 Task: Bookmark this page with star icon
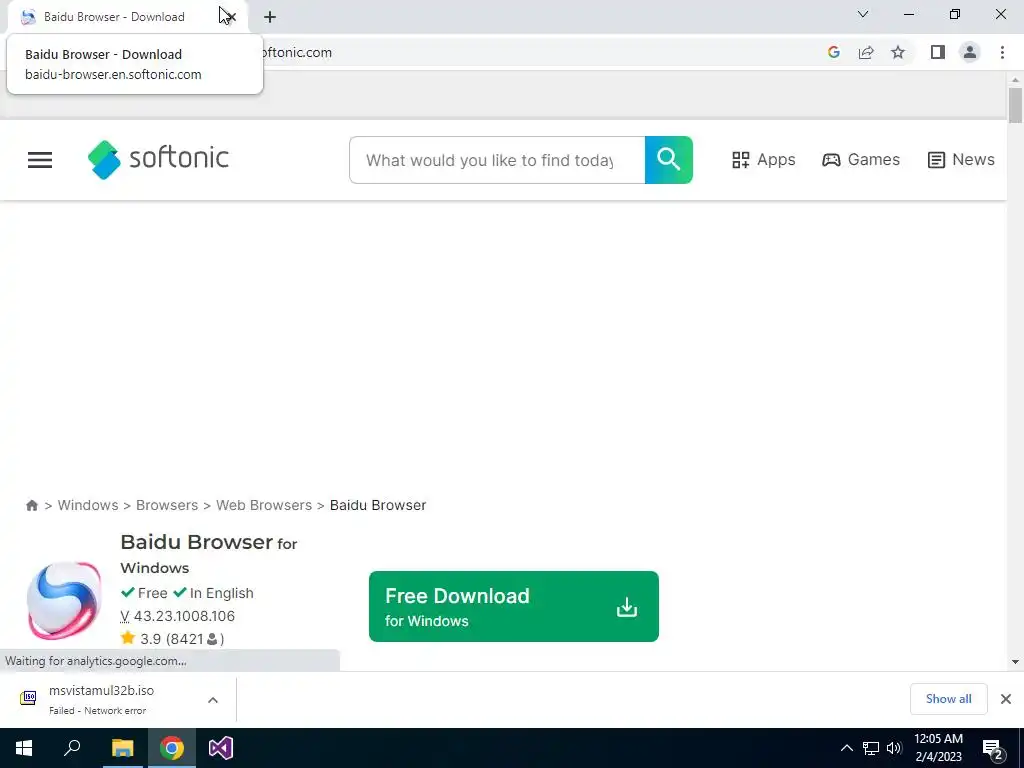pos(898,52)
